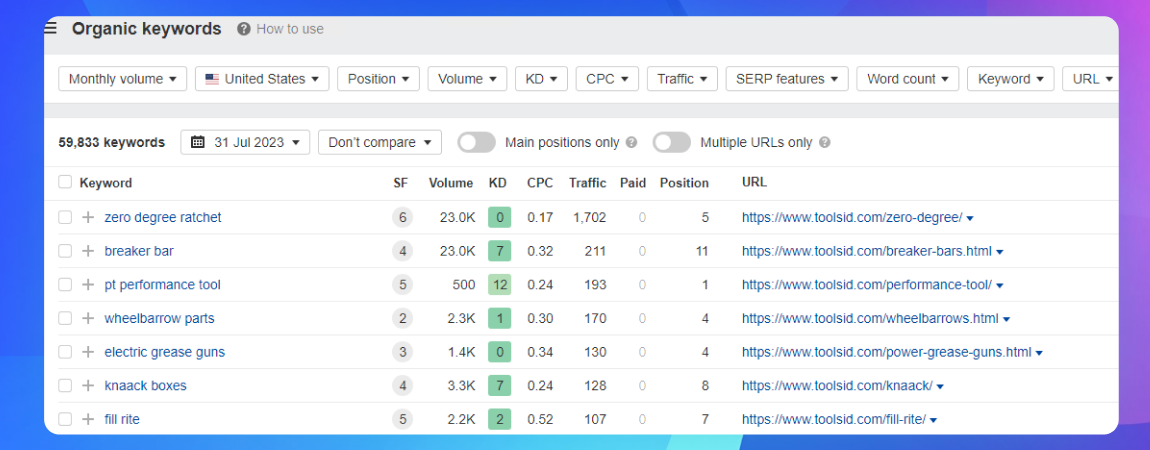The width and height of the screenshot is (1150, 450).
Task: Add wheelbarrow parts with plus icon
Action: (x=88, y=319)
